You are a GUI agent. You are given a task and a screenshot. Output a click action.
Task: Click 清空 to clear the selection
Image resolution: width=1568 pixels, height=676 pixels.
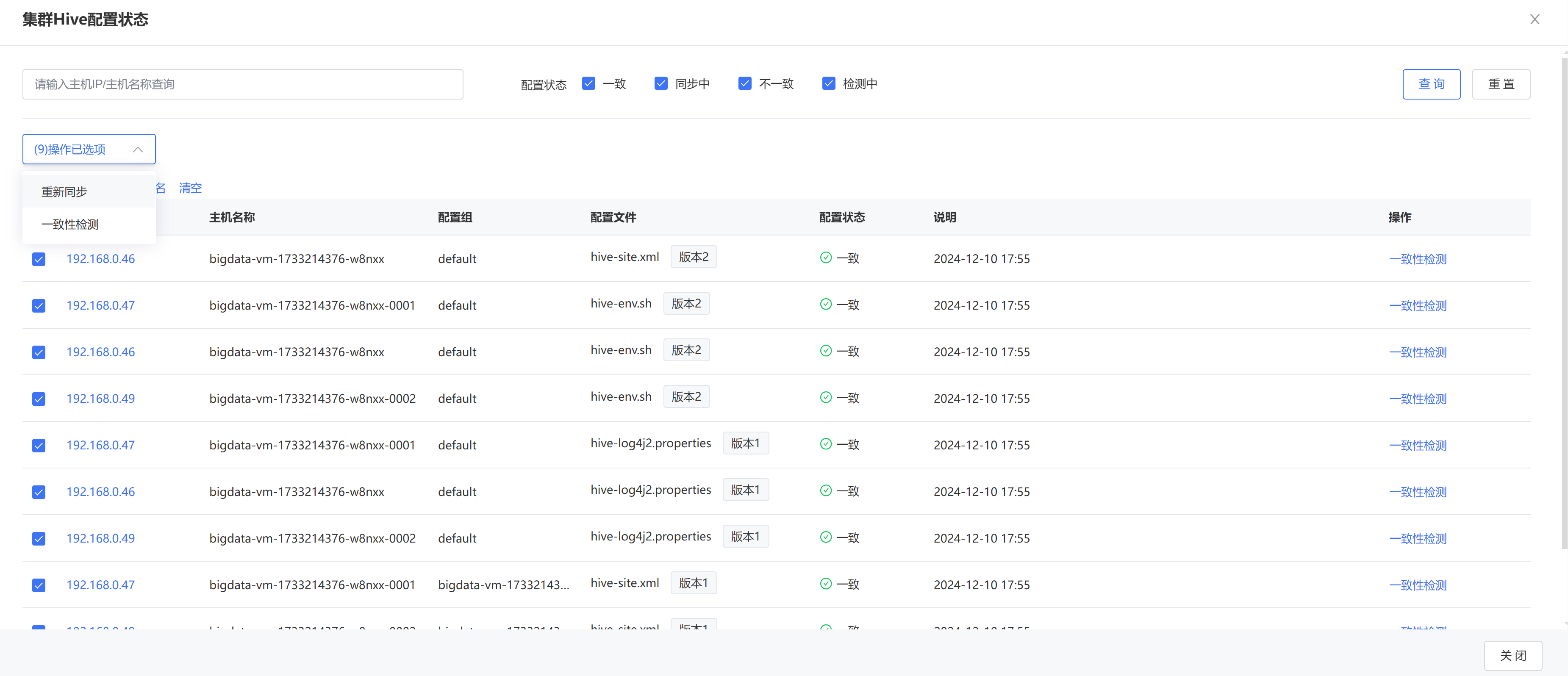[x=190, y=188]
